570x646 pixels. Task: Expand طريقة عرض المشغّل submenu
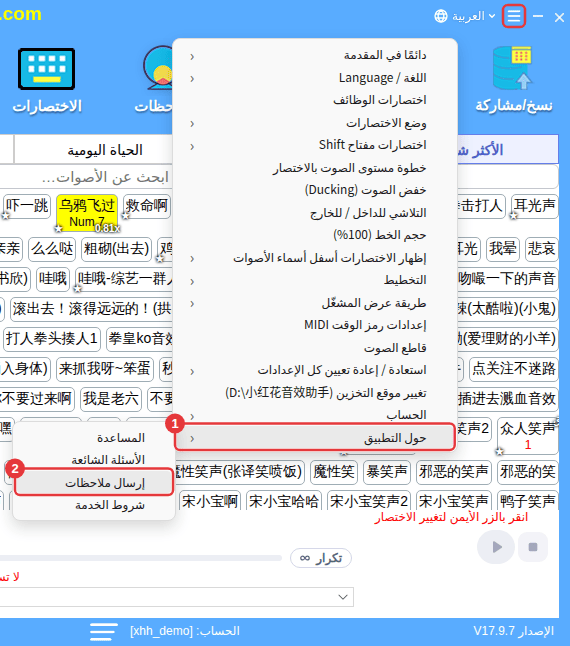[315, 303]
